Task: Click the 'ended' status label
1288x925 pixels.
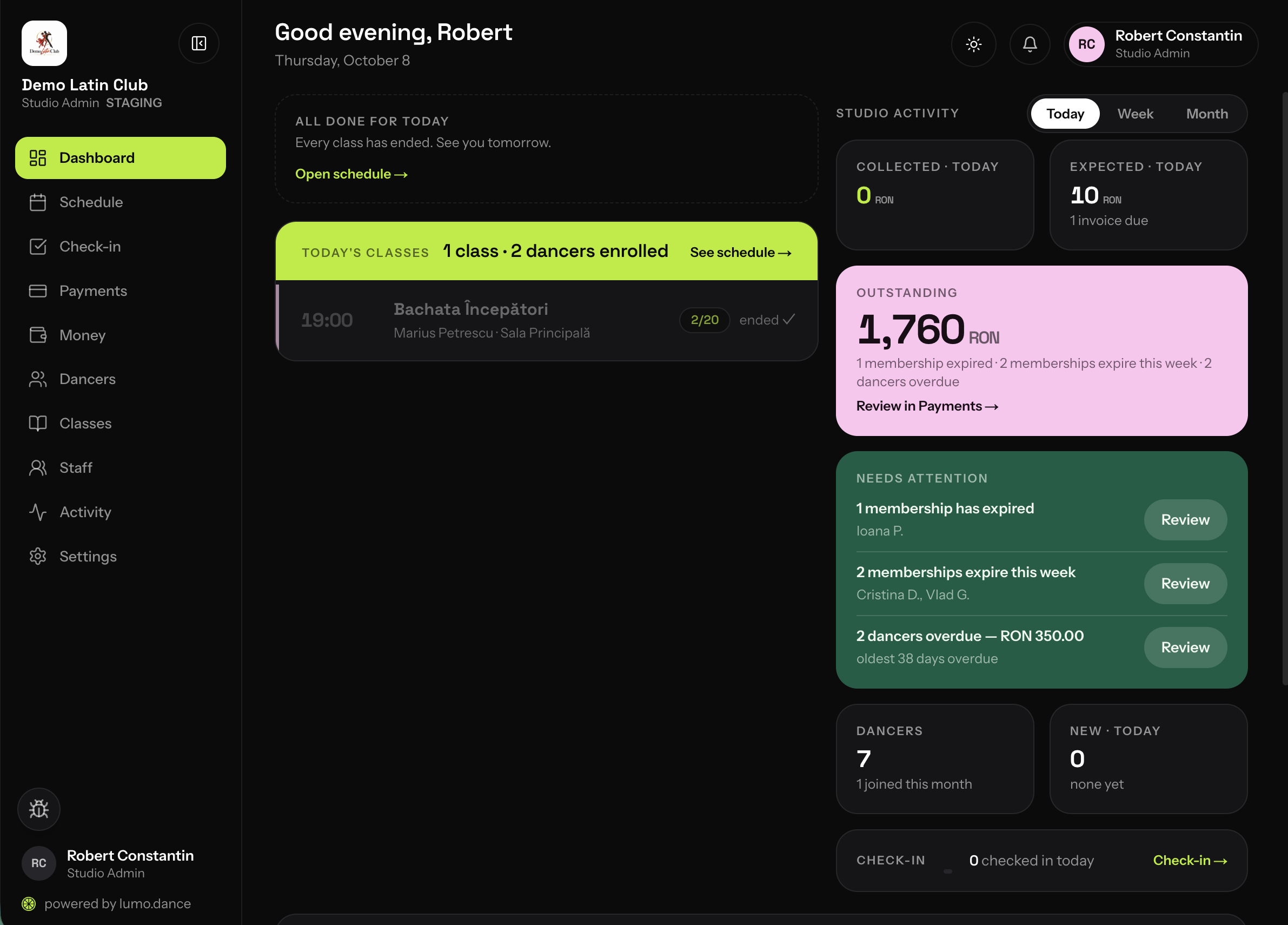Action: 767,320
